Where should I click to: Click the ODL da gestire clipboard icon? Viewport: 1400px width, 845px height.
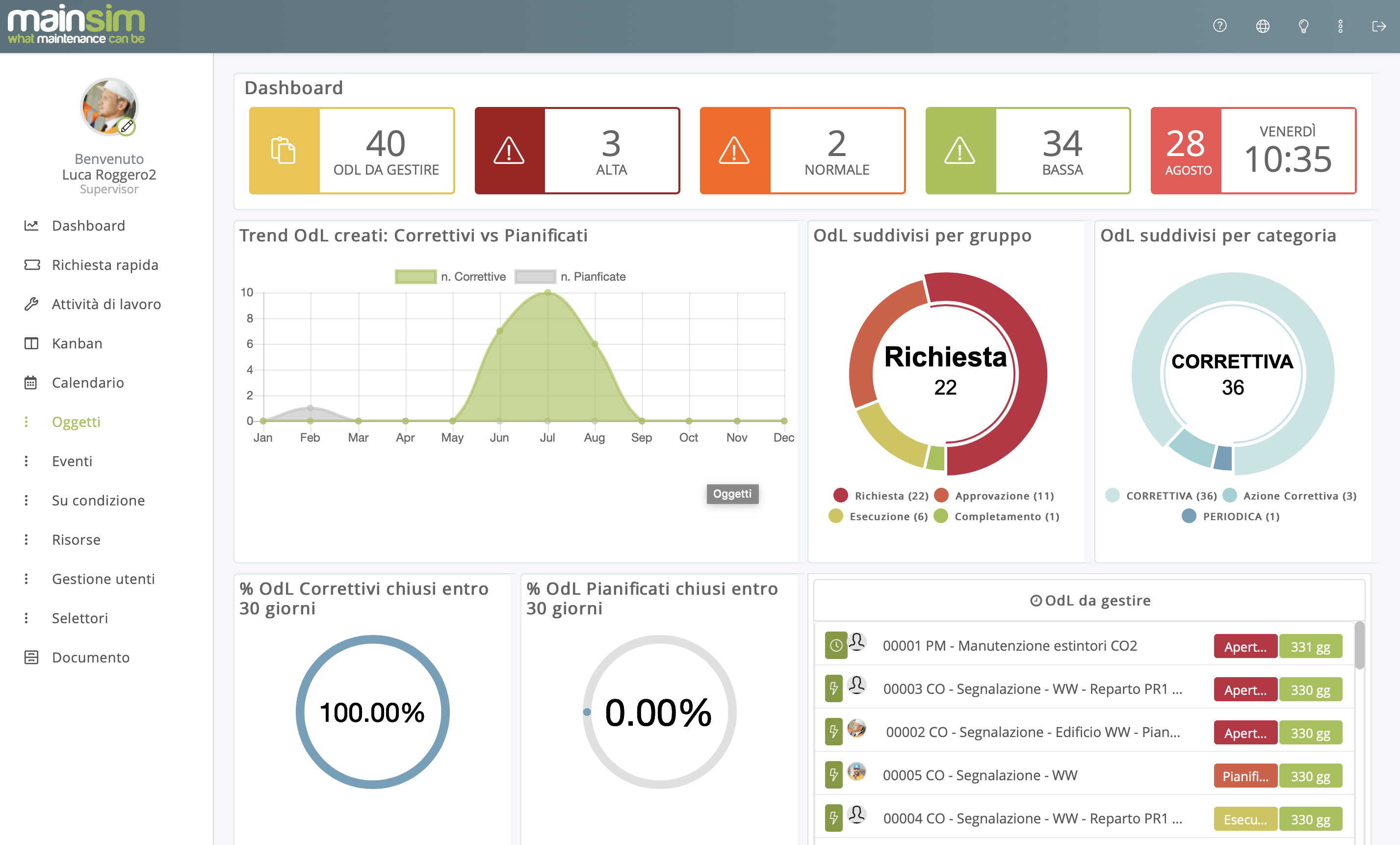pos(284,151)
